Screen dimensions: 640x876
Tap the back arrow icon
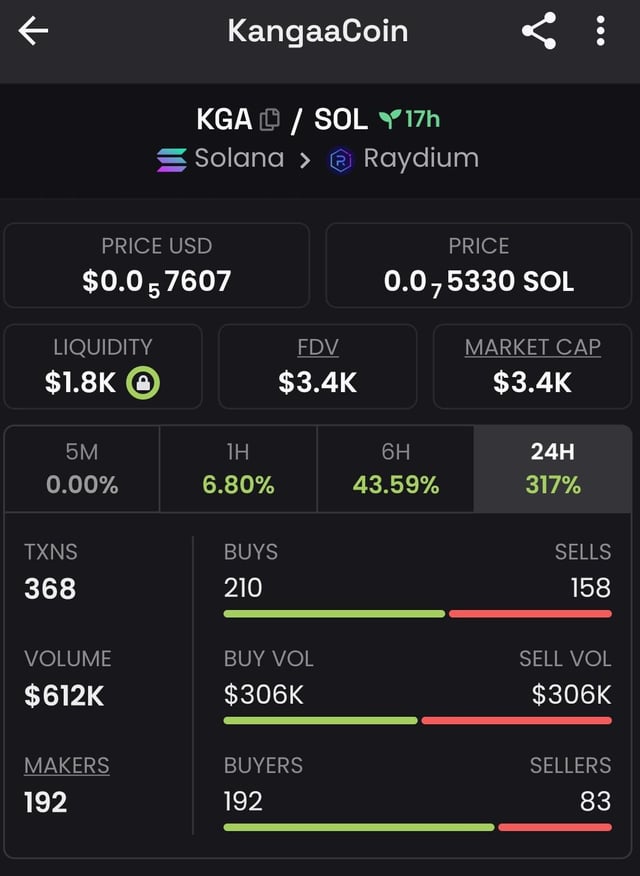click(33, 31)
